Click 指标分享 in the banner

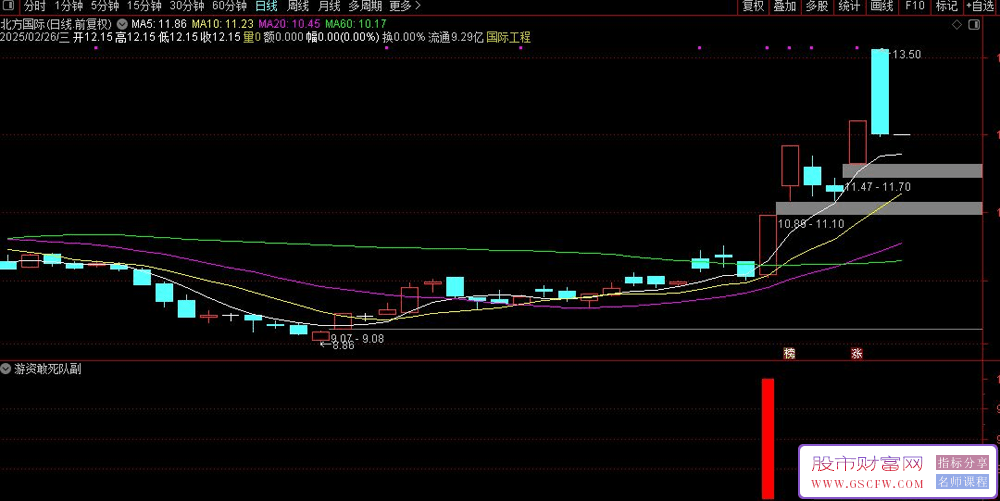(x=962, y=463)
